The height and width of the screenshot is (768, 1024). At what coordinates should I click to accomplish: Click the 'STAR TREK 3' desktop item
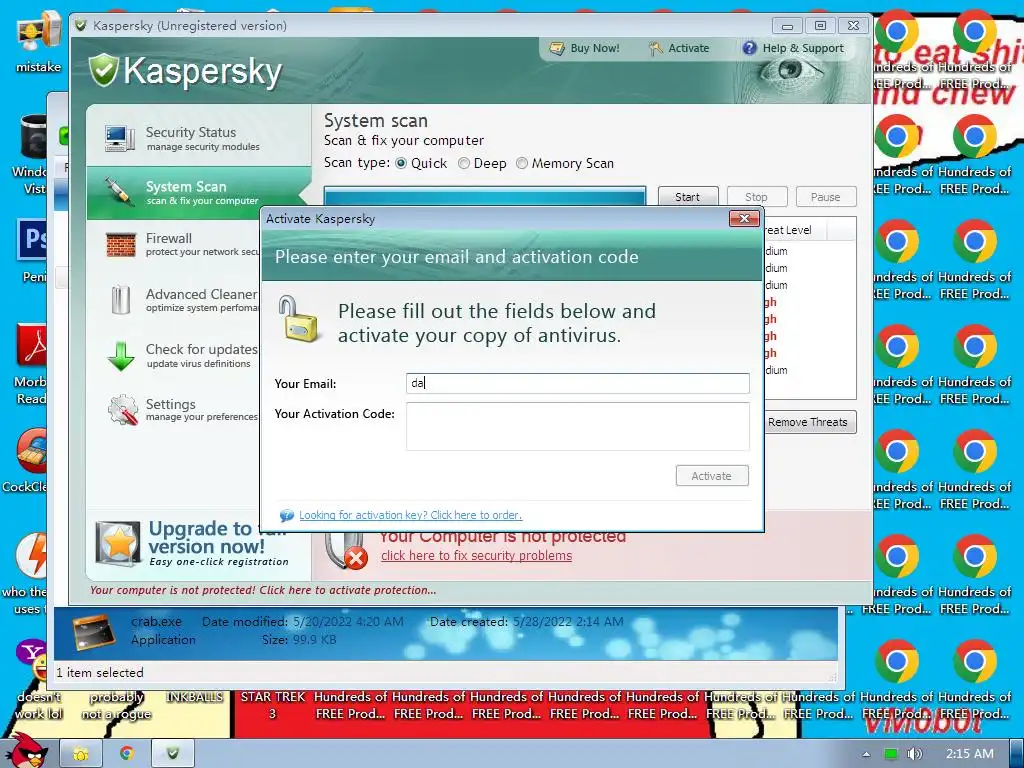click(x=272, y=705)
